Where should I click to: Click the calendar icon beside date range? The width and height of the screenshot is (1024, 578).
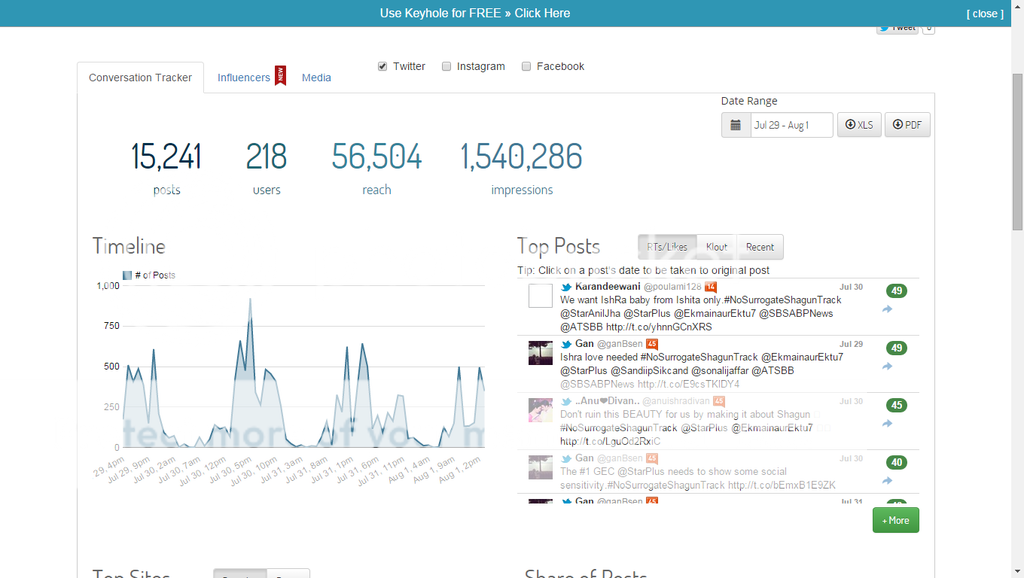point(736,125)
